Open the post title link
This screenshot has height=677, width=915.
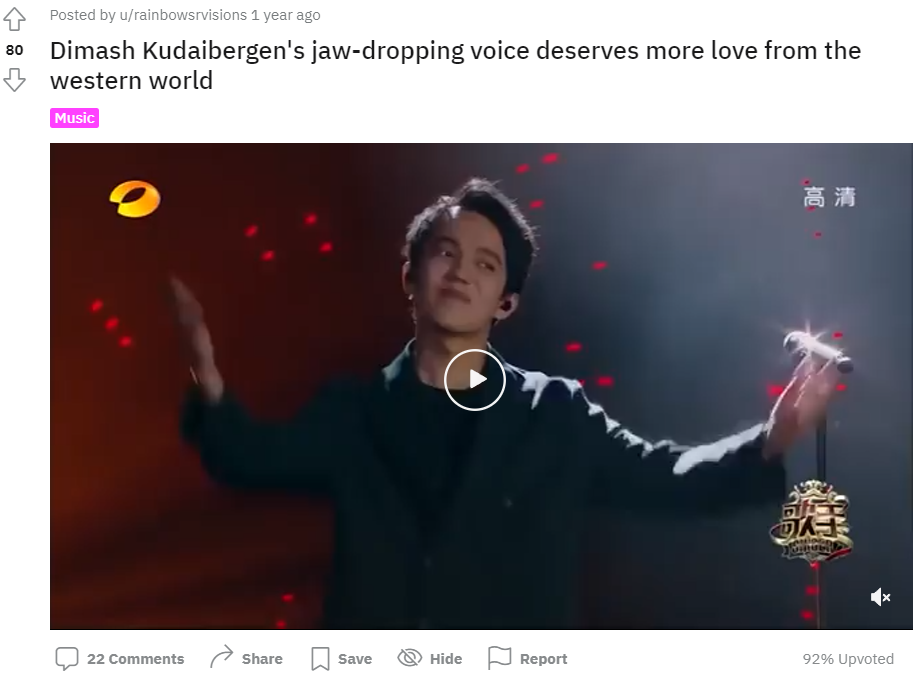coord(455,65)
